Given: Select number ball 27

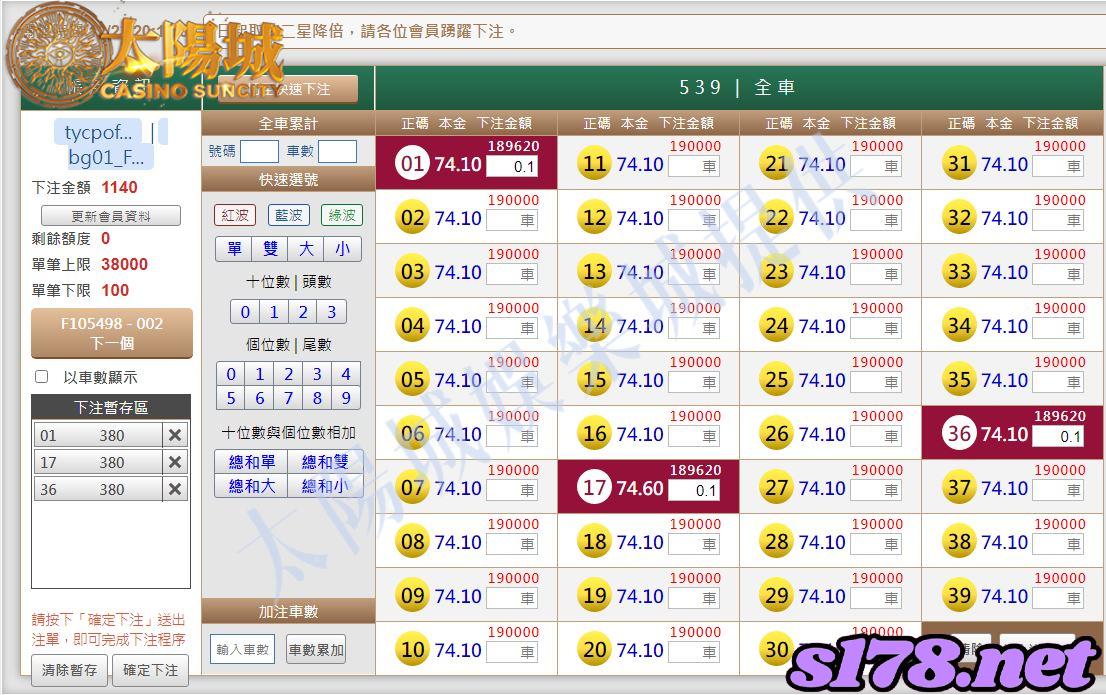Looking at the screenshot, I should coord(777,488).
